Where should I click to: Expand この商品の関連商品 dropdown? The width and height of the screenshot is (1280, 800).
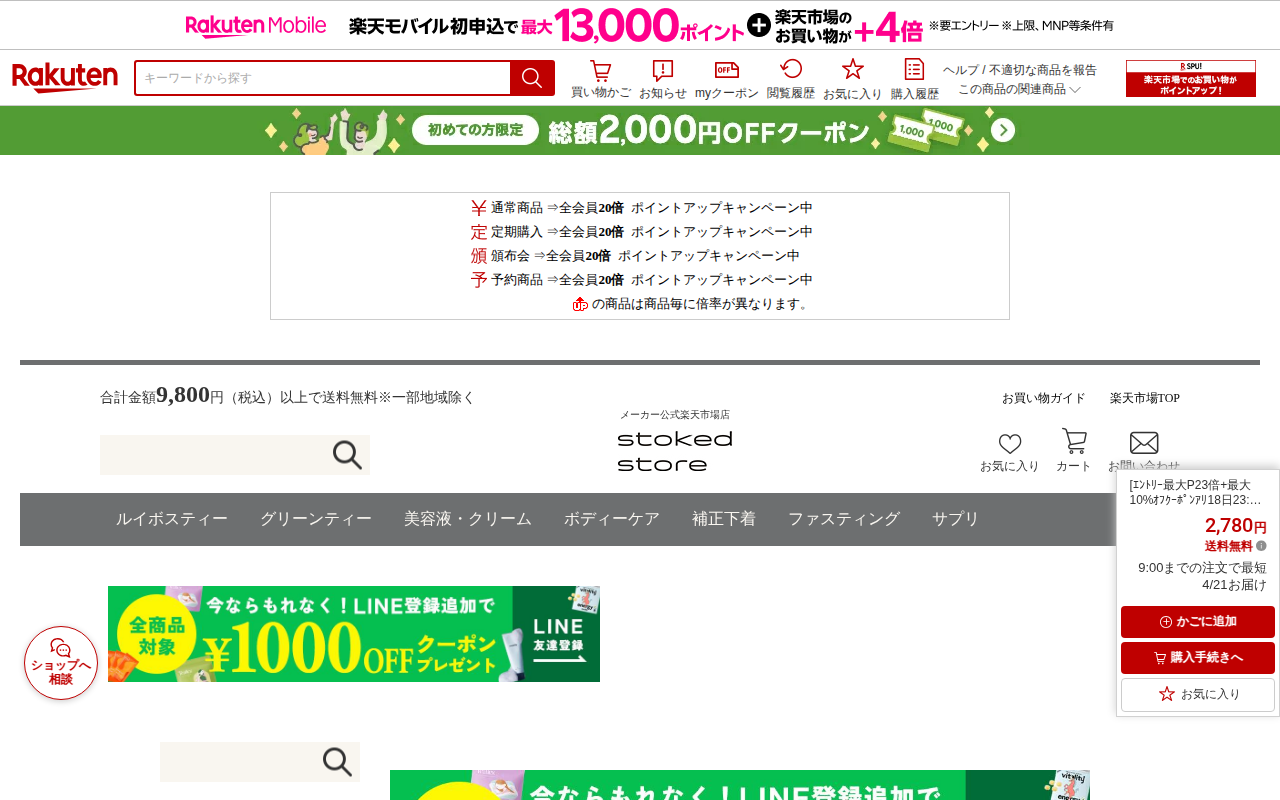[x=1019, y=89]
